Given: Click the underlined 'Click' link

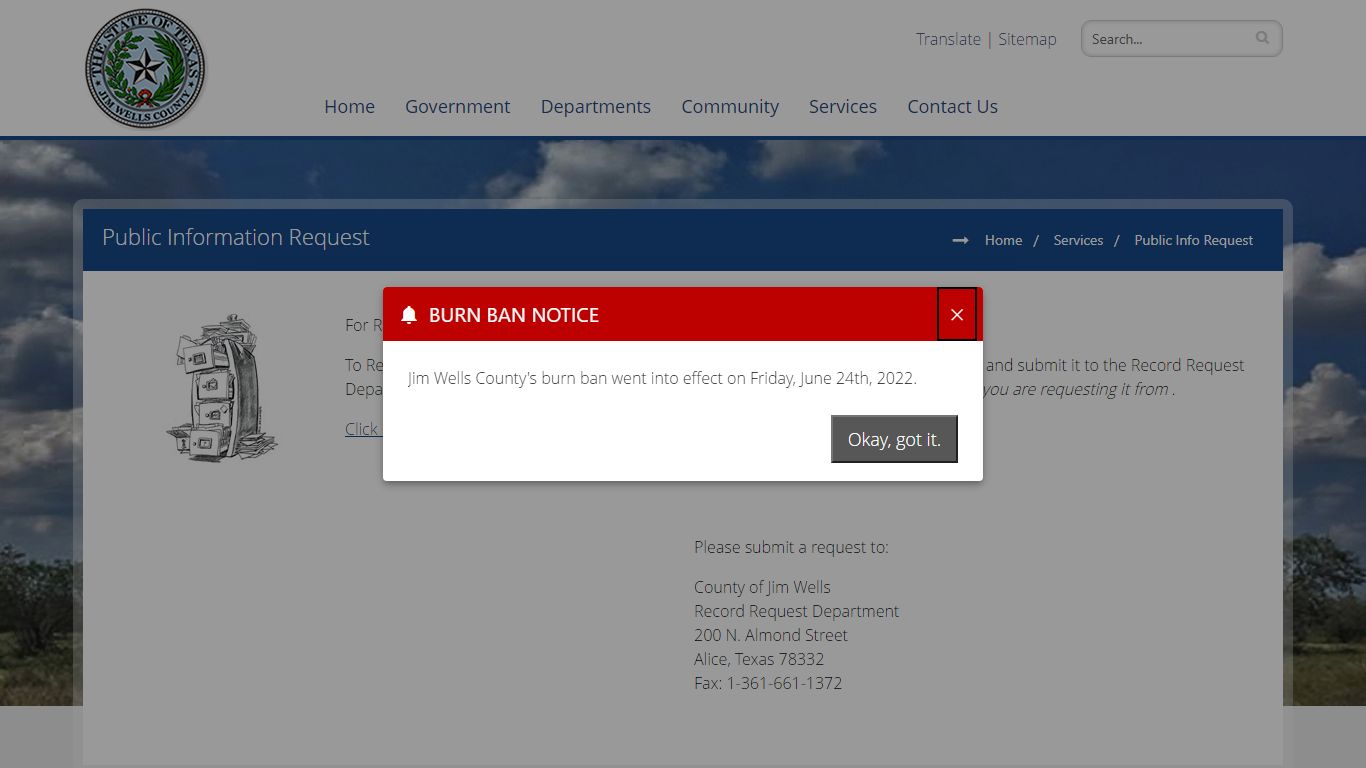Looking at the screenshot, I should click(363, 429).
